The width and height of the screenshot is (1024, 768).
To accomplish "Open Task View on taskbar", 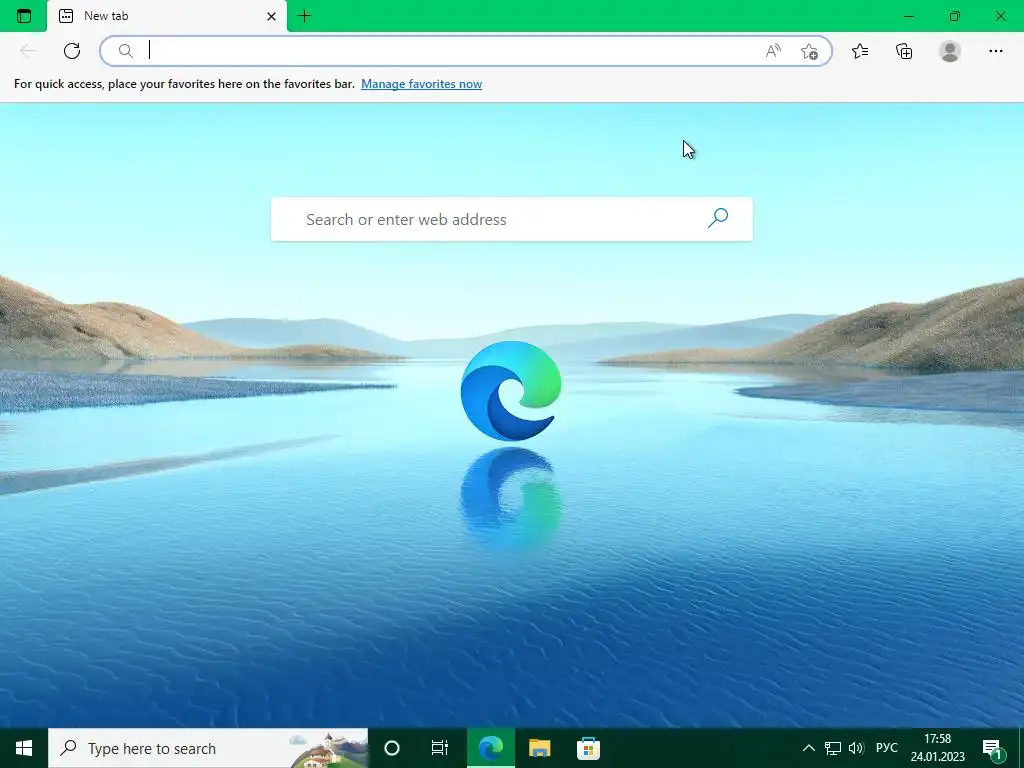I will pos(440,748).
